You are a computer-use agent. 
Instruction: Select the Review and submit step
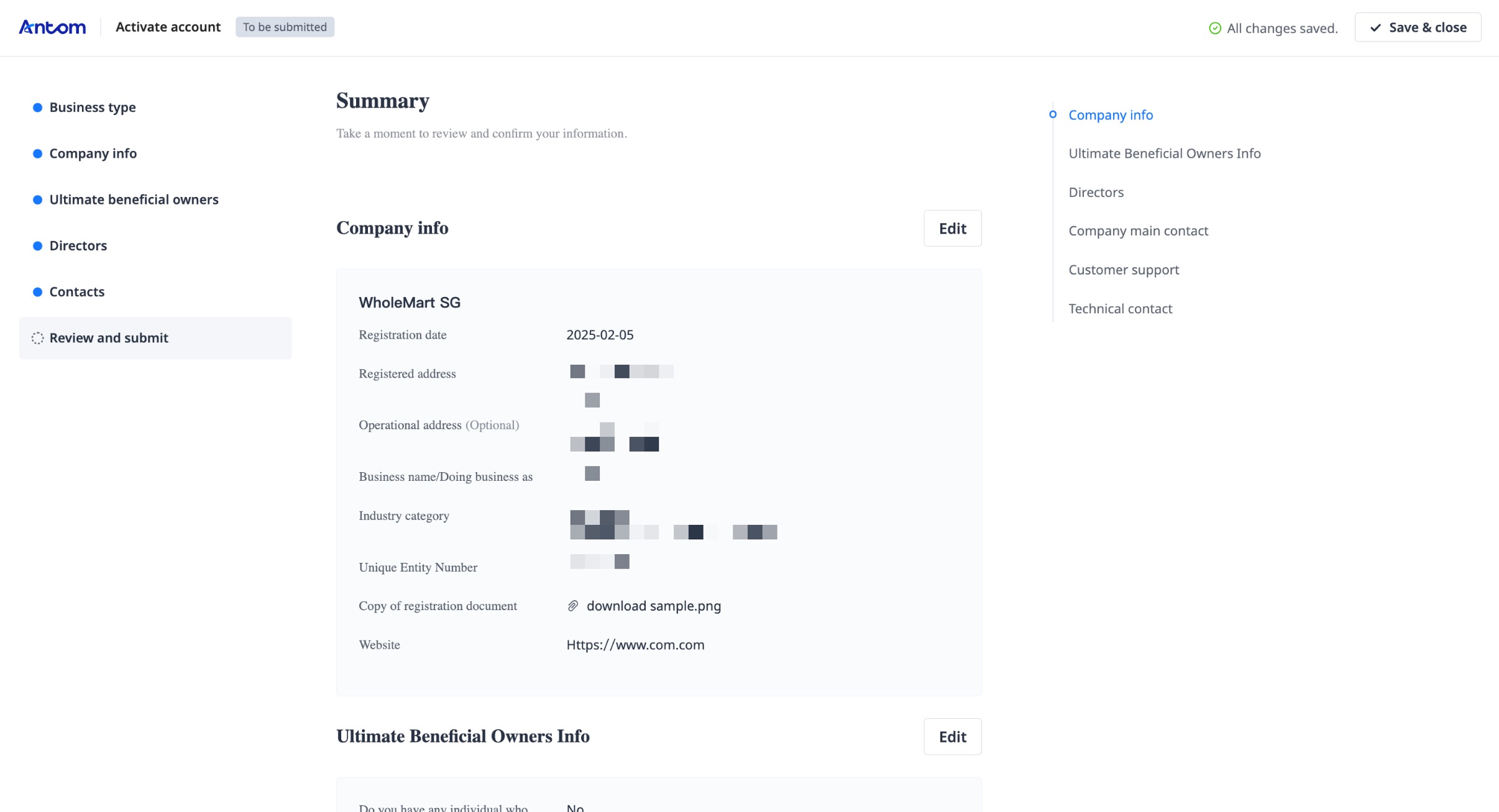109,338
